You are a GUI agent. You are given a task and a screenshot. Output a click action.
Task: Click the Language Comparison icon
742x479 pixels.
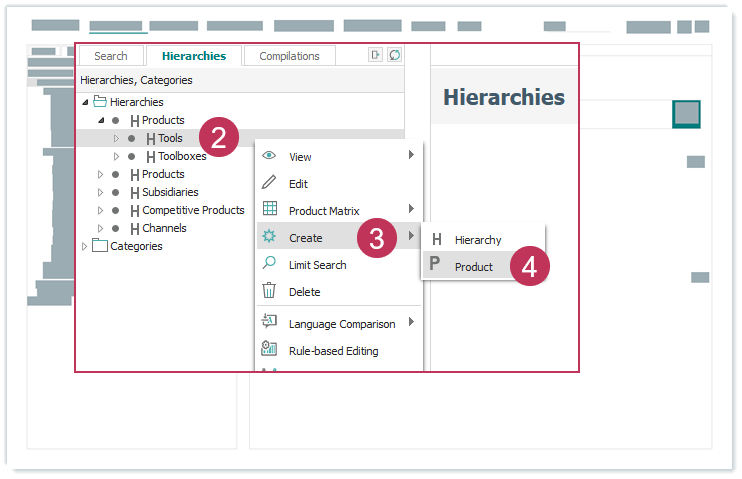269,322
